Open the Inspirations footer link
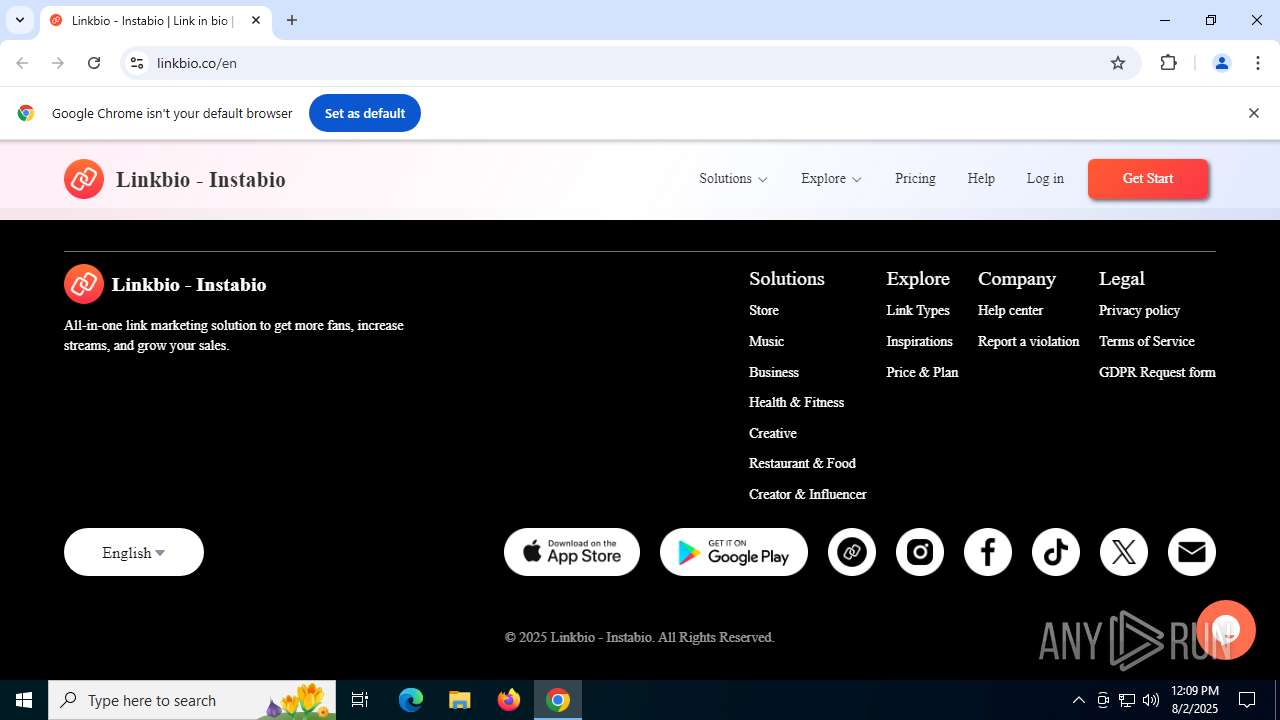 pyautogui.click(x=919, y=341)
